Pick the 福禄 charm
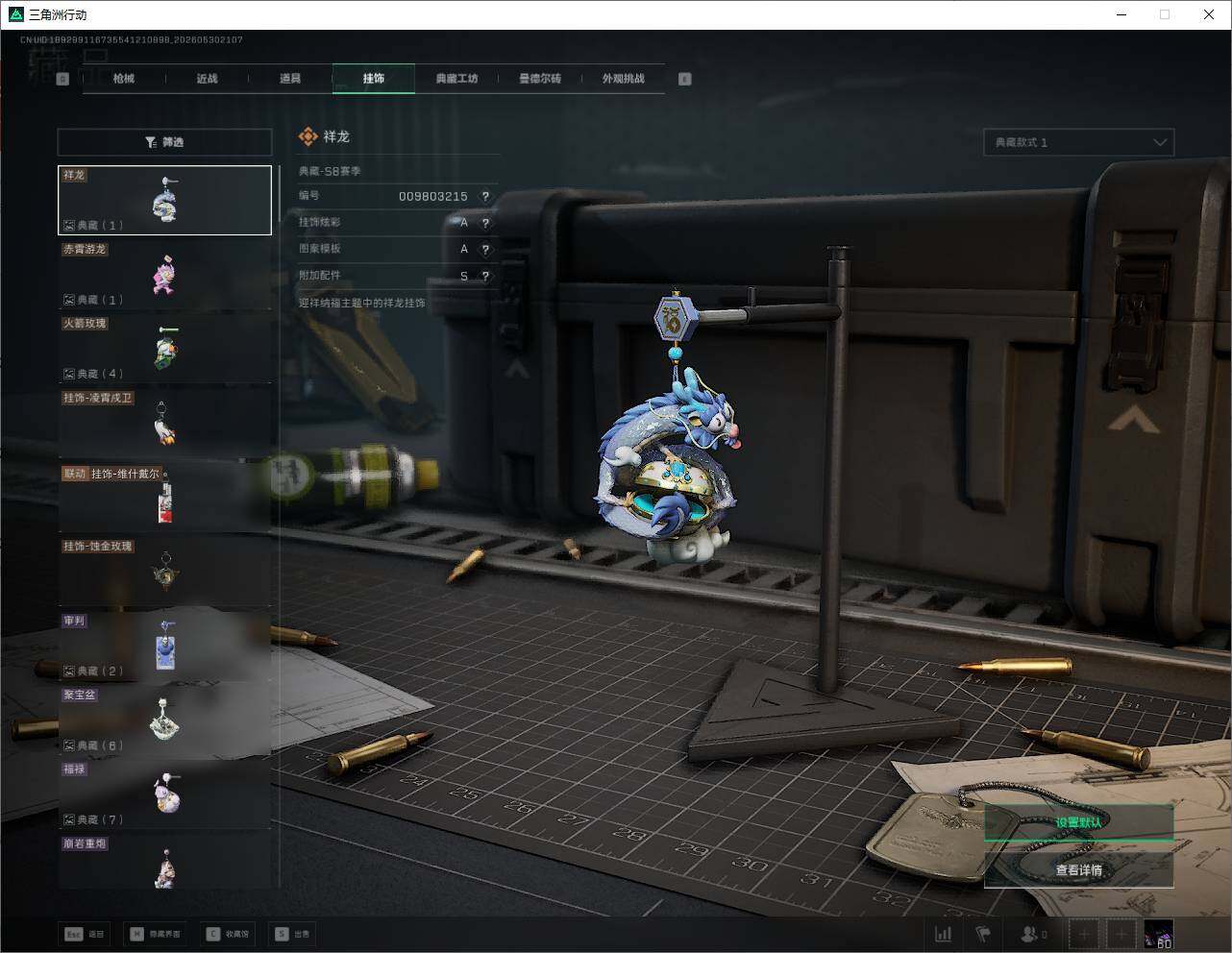 tap(165, 794)
